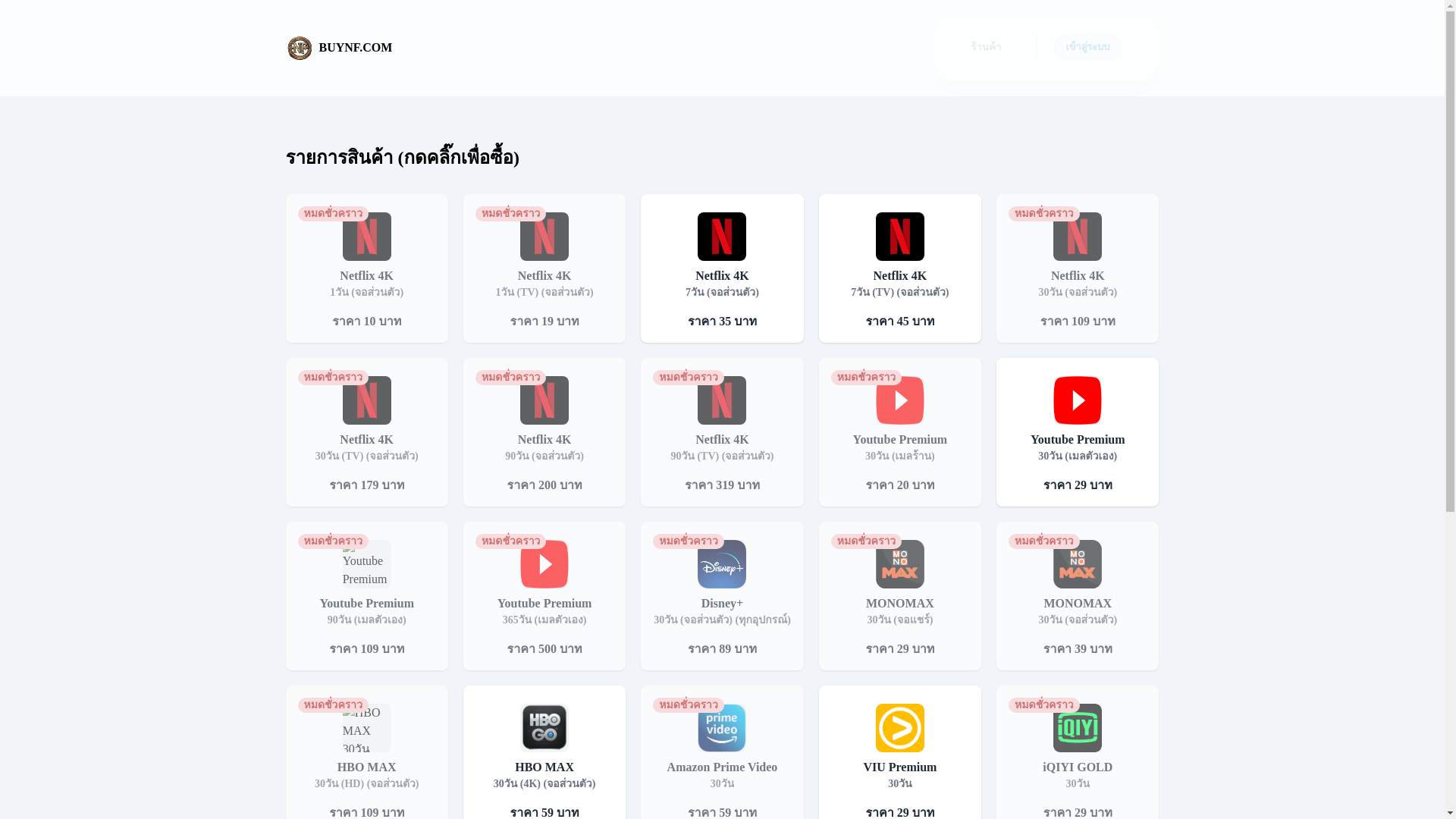Click Netflix icon on the 200 baht card
This screenshot has width=1456, height=819.
[x=544, y=400]
